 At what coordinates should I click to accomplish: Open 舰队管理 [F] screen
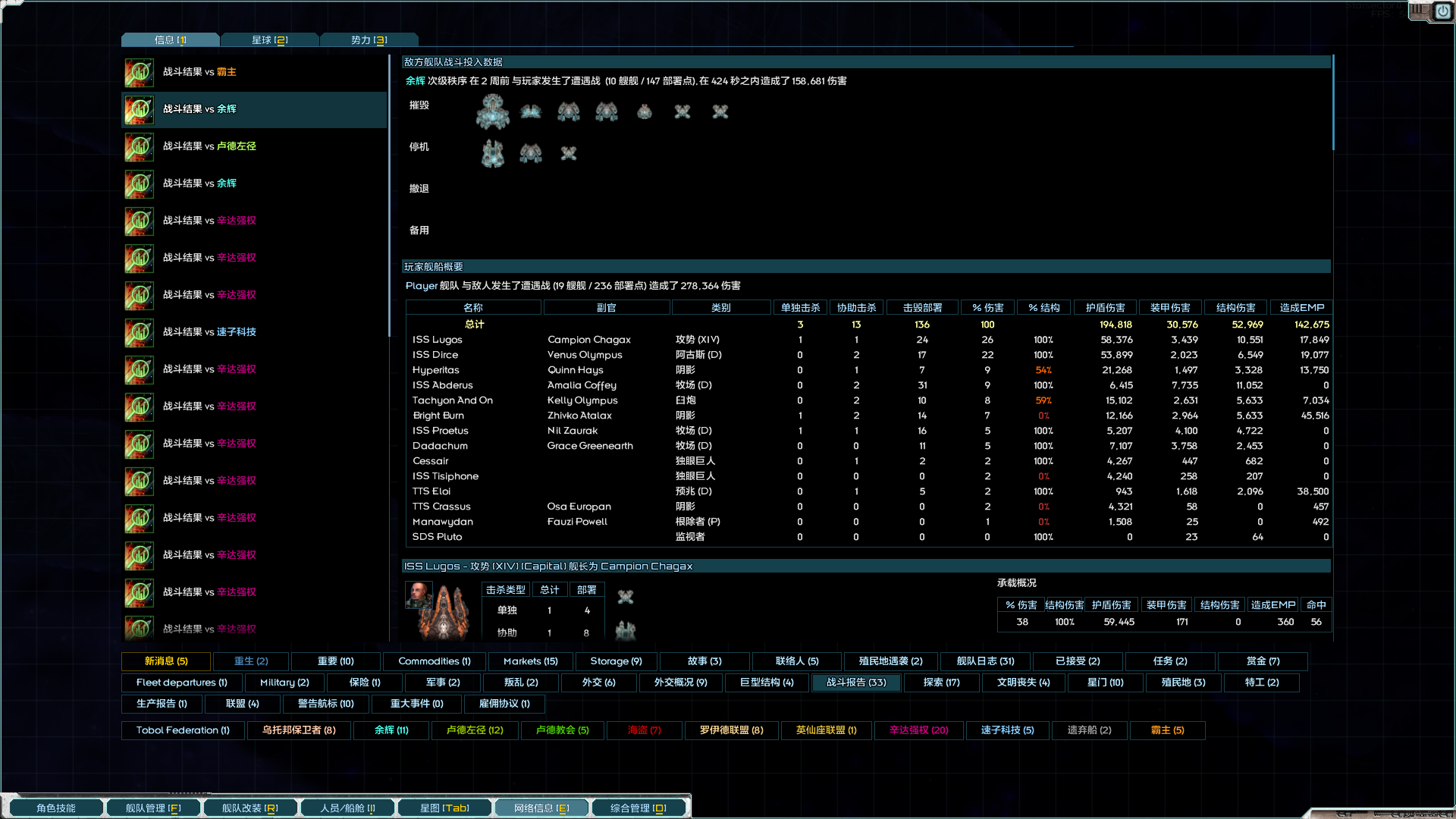[153, 808]
